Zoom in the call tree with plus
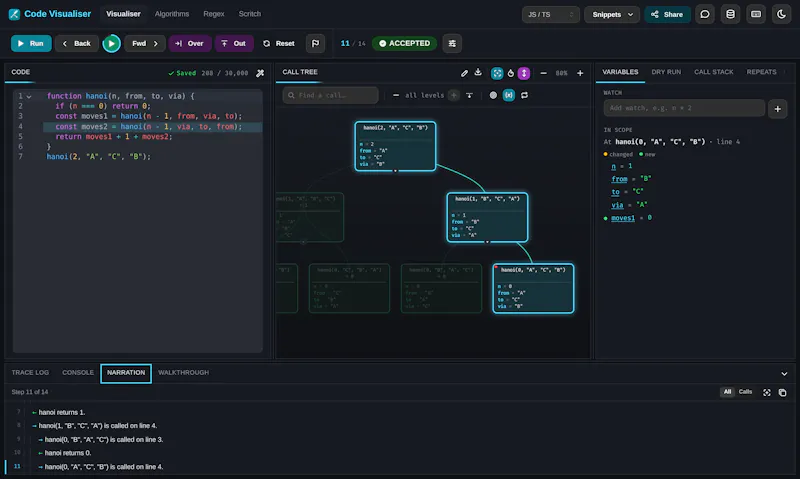Screen dimensions: 800x479 (580, 73)
